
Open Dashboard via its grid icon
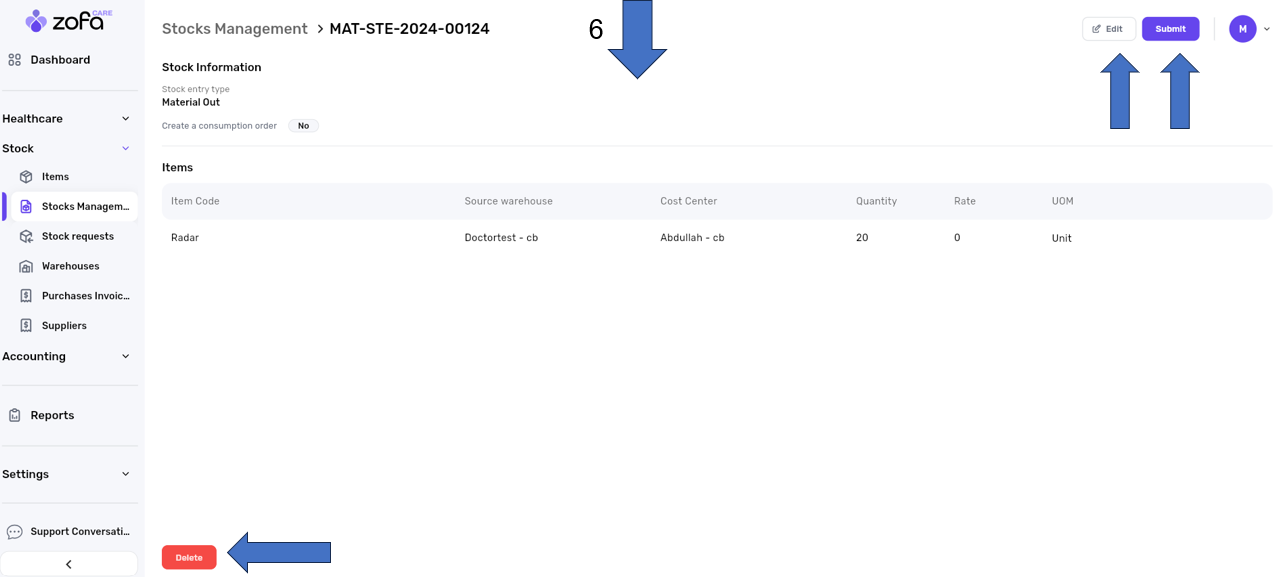(x=15, y=60)
